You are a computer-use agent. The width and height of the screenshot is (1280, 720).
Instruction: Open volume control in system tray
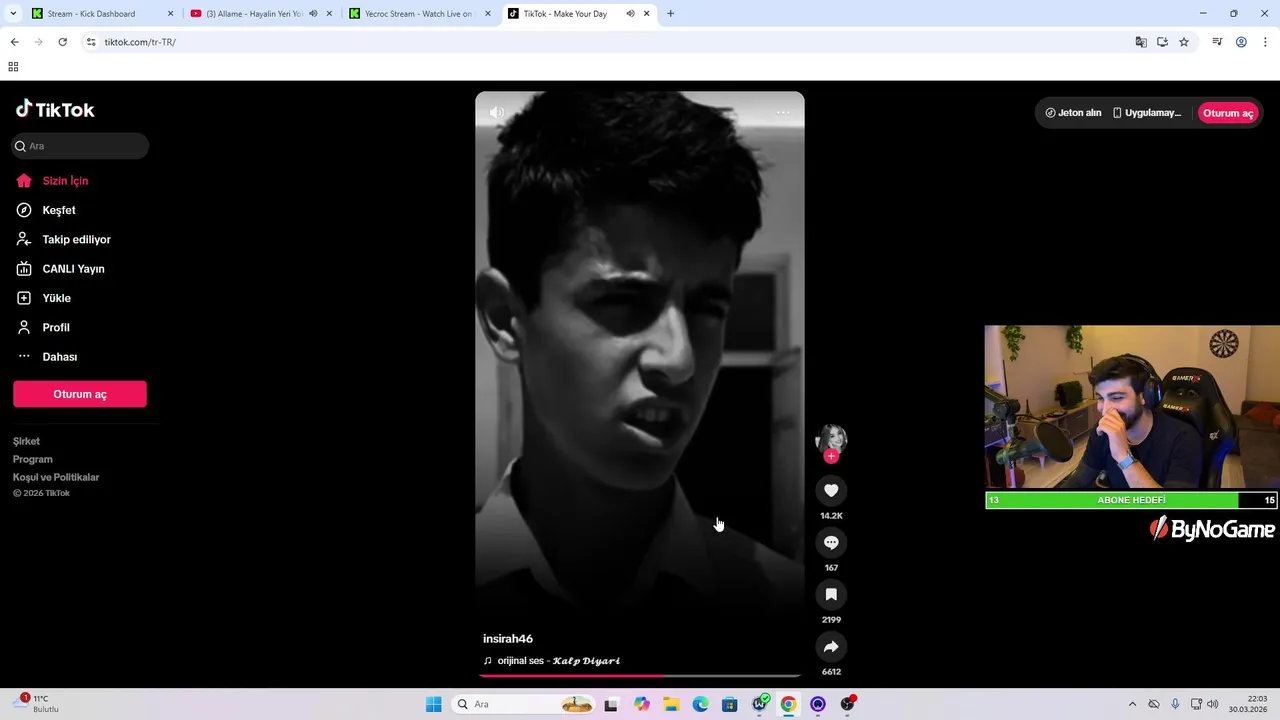[1212, 704]
